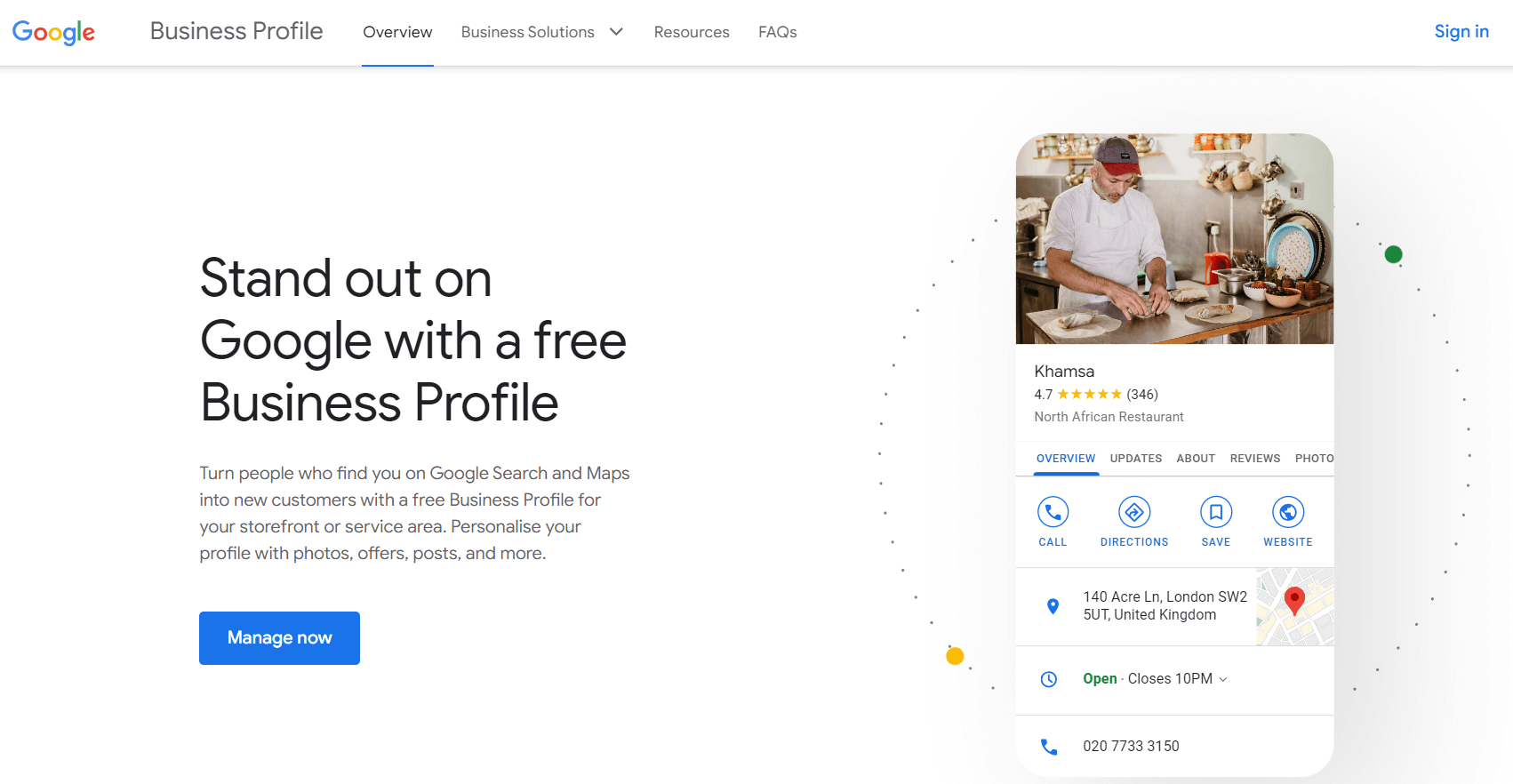Click the Khamsa business name

pyautogui.click(x=1064, y=372)
